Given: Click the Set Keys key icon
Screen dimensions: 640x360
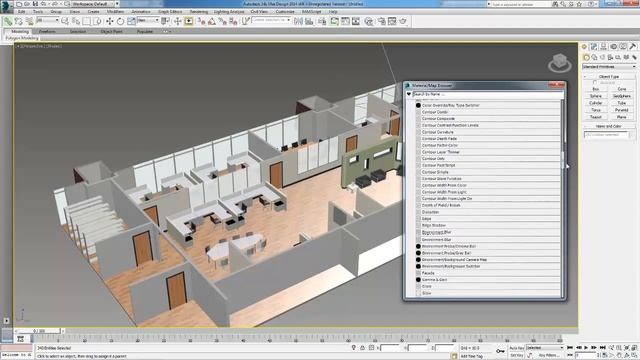Looking at the screenshot, I should pos(500,351).
